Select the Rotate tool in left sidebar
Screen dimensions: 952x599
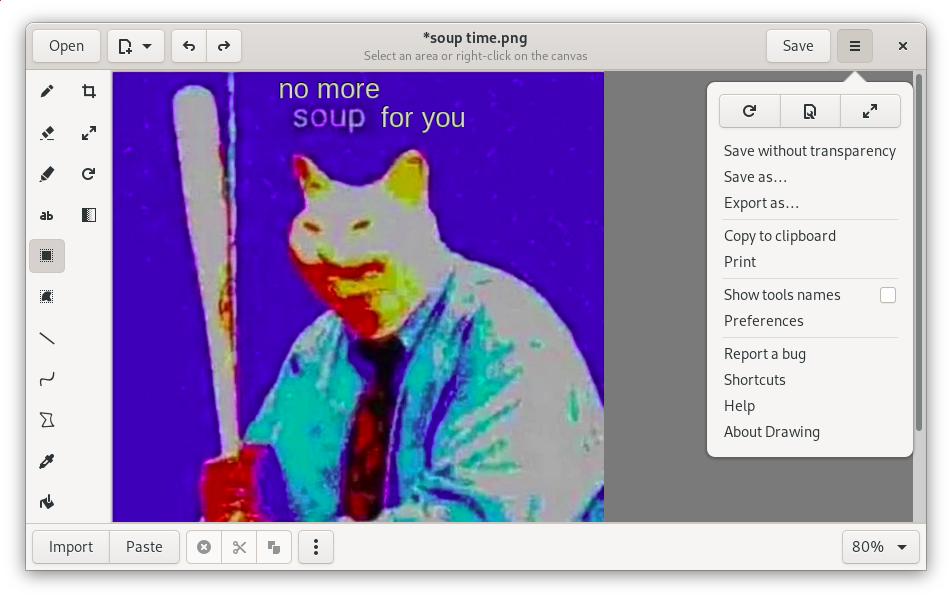(x=89, y=174)
